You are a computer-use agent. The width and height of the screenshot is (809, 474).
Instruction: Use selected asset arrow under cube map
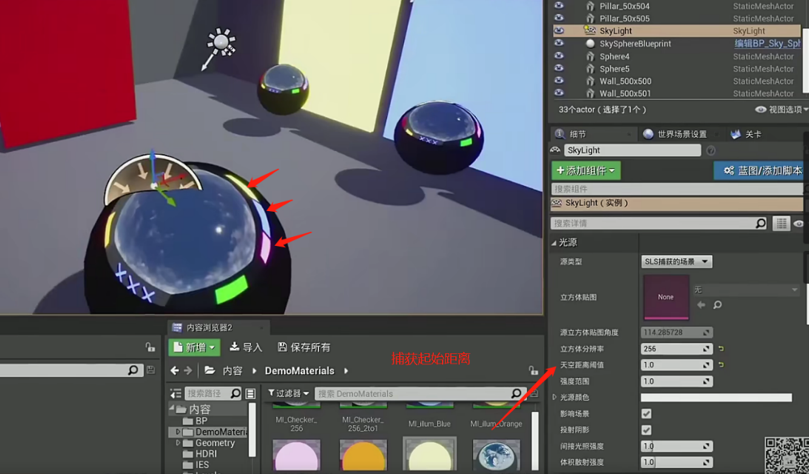[x=701, y=305]
